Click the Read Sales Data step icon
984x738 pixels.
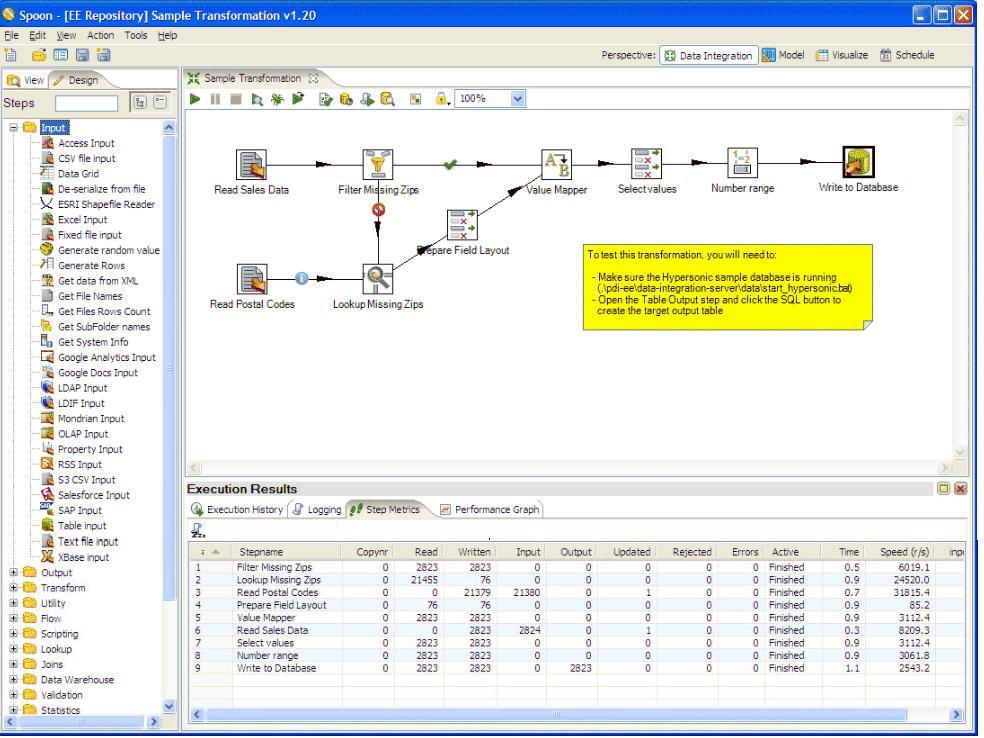251,164
